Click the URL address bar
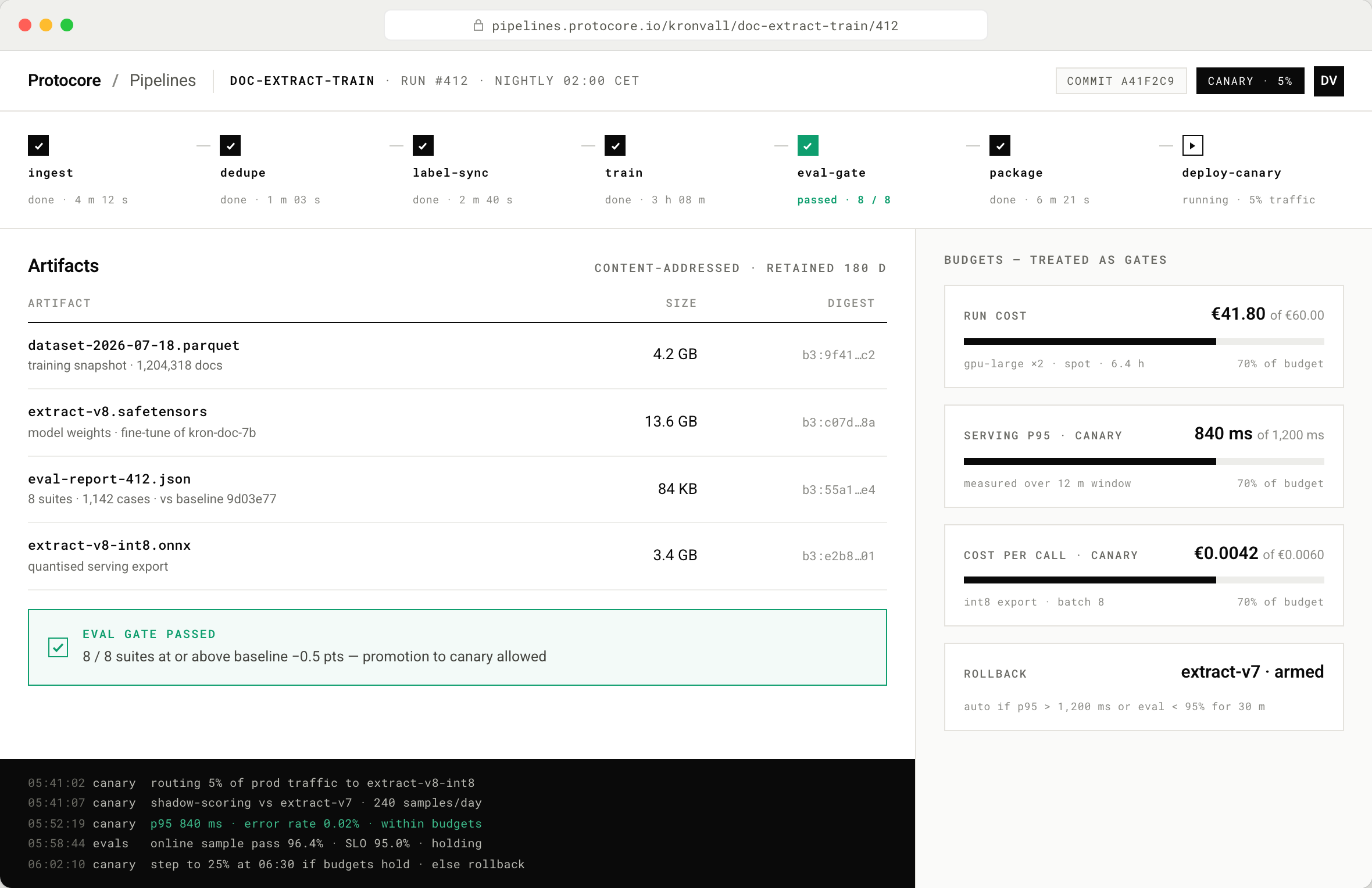 (x=686, y=25)
